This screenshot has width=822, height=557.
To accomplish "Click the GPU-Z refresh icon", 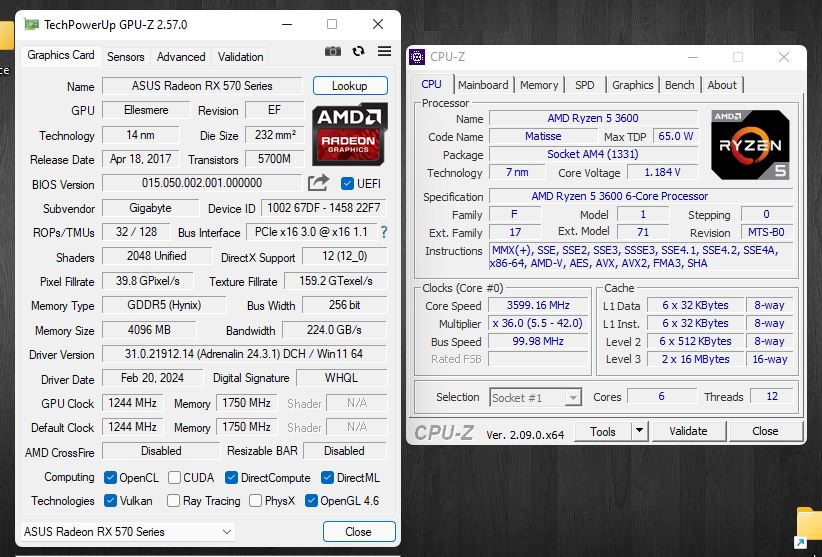I will coord(359,51).
